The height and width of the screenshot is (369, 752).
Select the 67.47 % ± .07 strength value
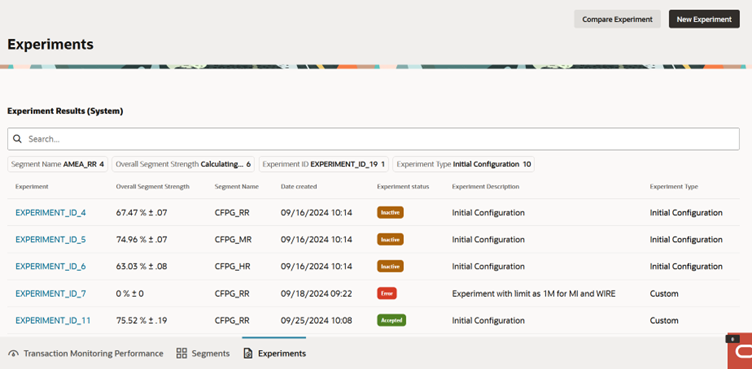(141, 213)
